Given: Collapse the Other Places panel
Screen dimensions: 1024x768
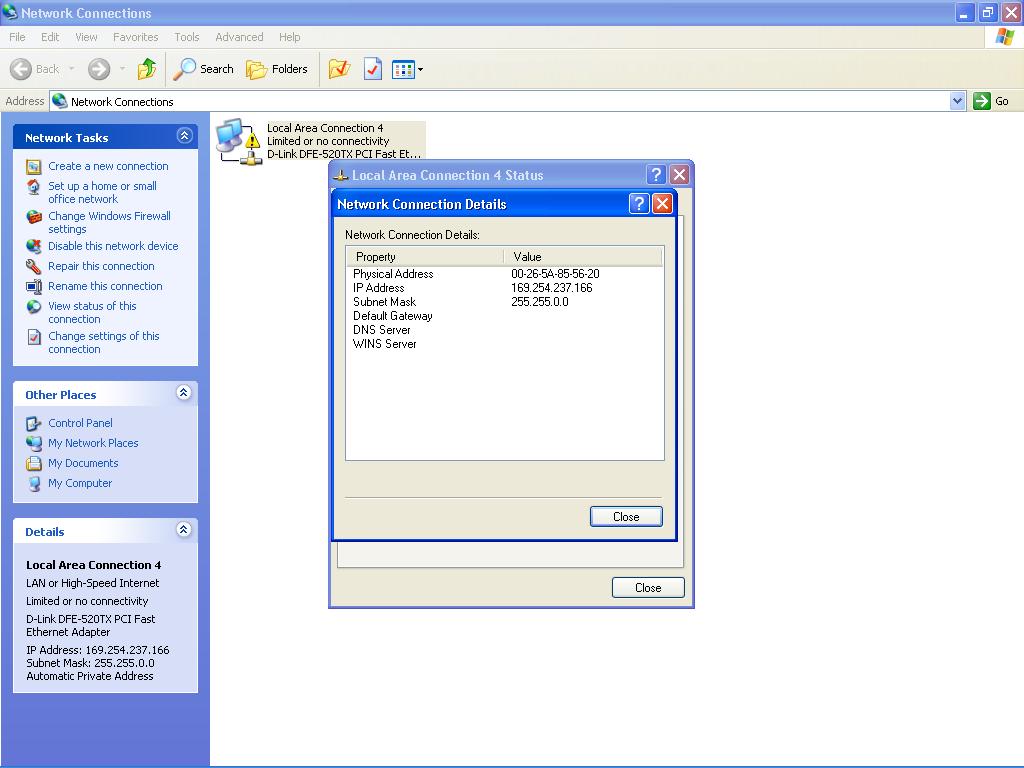Looking at the screenshot, I should [x=184, y=393].
